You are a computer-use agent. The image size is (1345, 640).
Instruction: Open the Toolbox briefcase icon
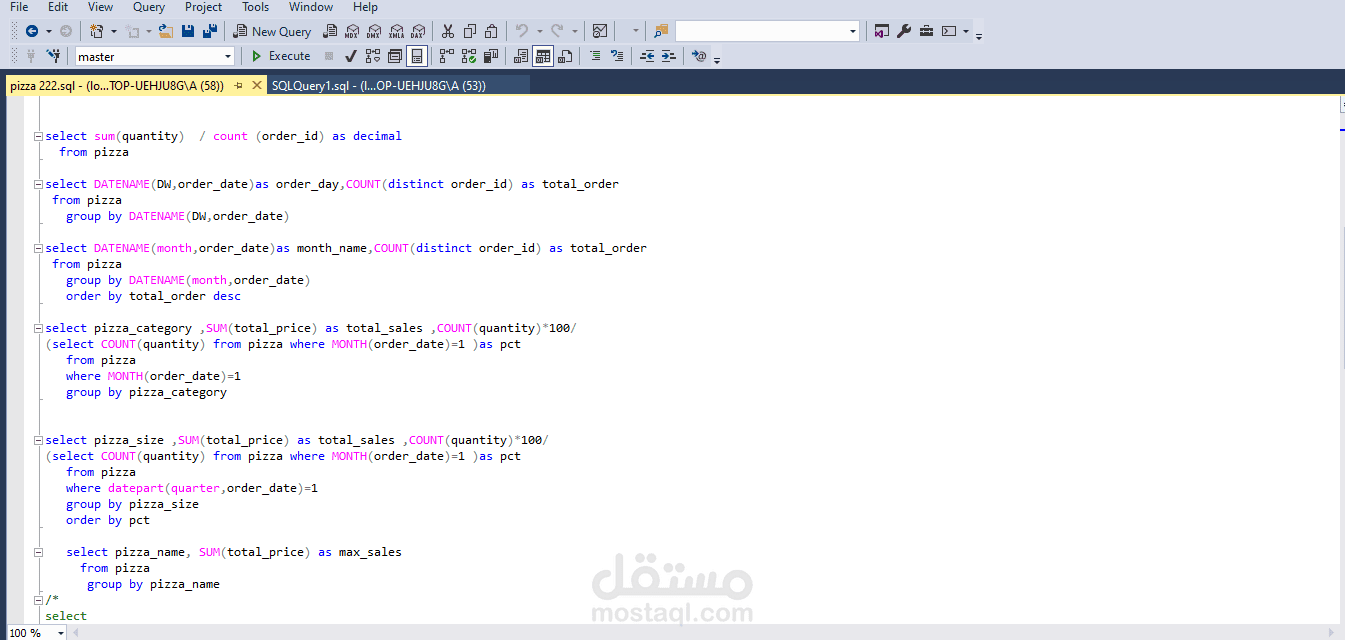(x=926, y=31)
